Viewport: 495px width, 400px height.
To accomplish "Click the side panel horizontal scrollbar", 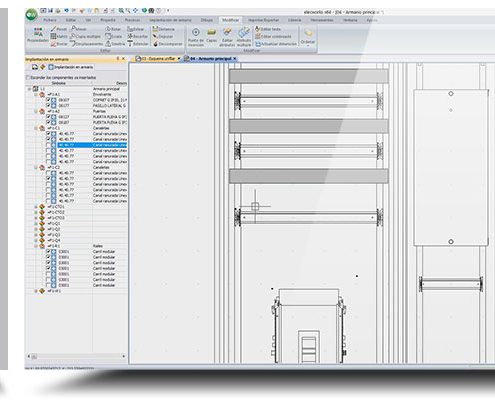I will tap(76, 356).
